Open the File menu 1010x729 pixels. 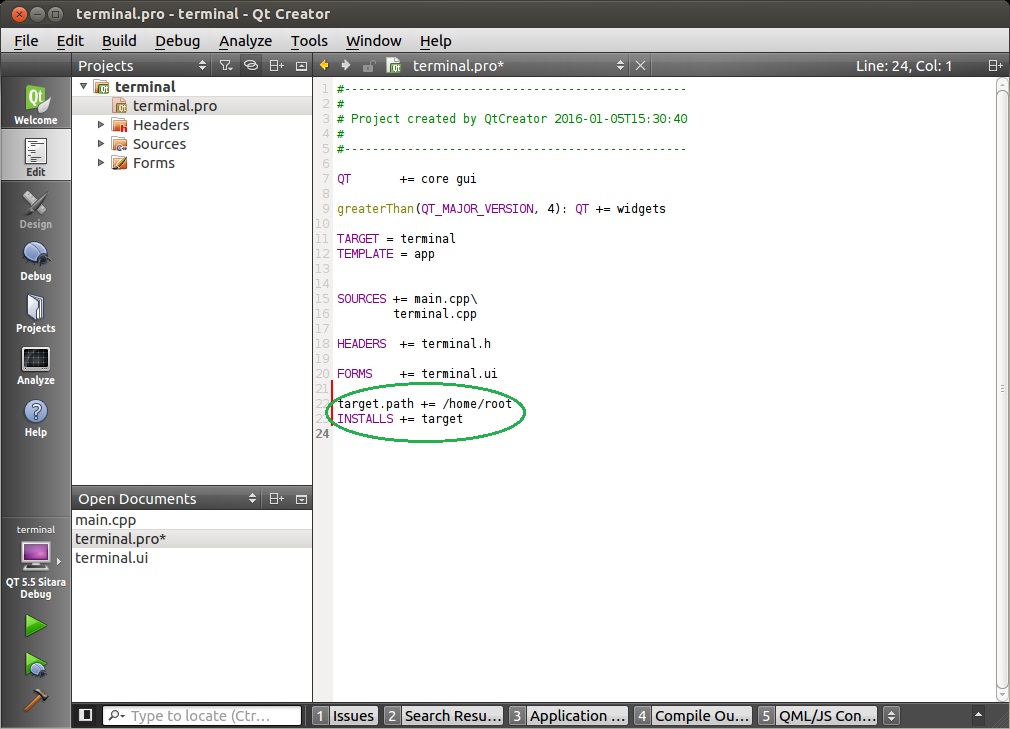(26, 41)
